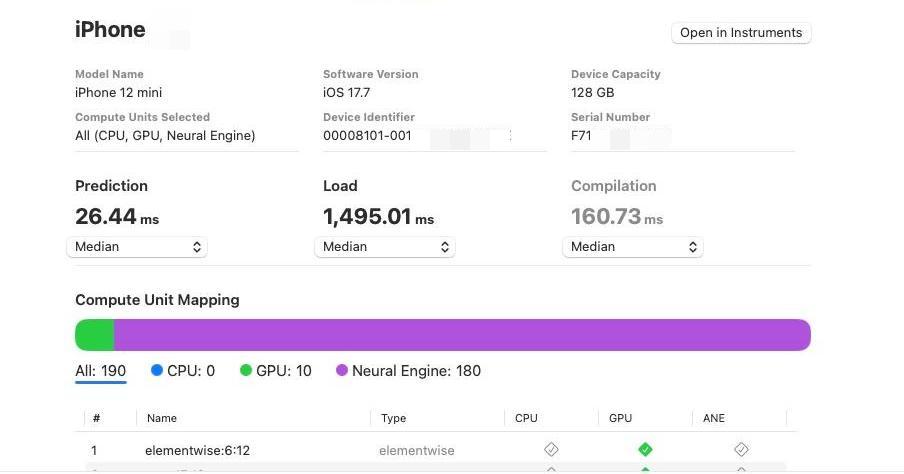The height and width of the screenshot is (474, 904).
Task: Click the Compute Unit Mapping heading
Action: pos(157,300)
